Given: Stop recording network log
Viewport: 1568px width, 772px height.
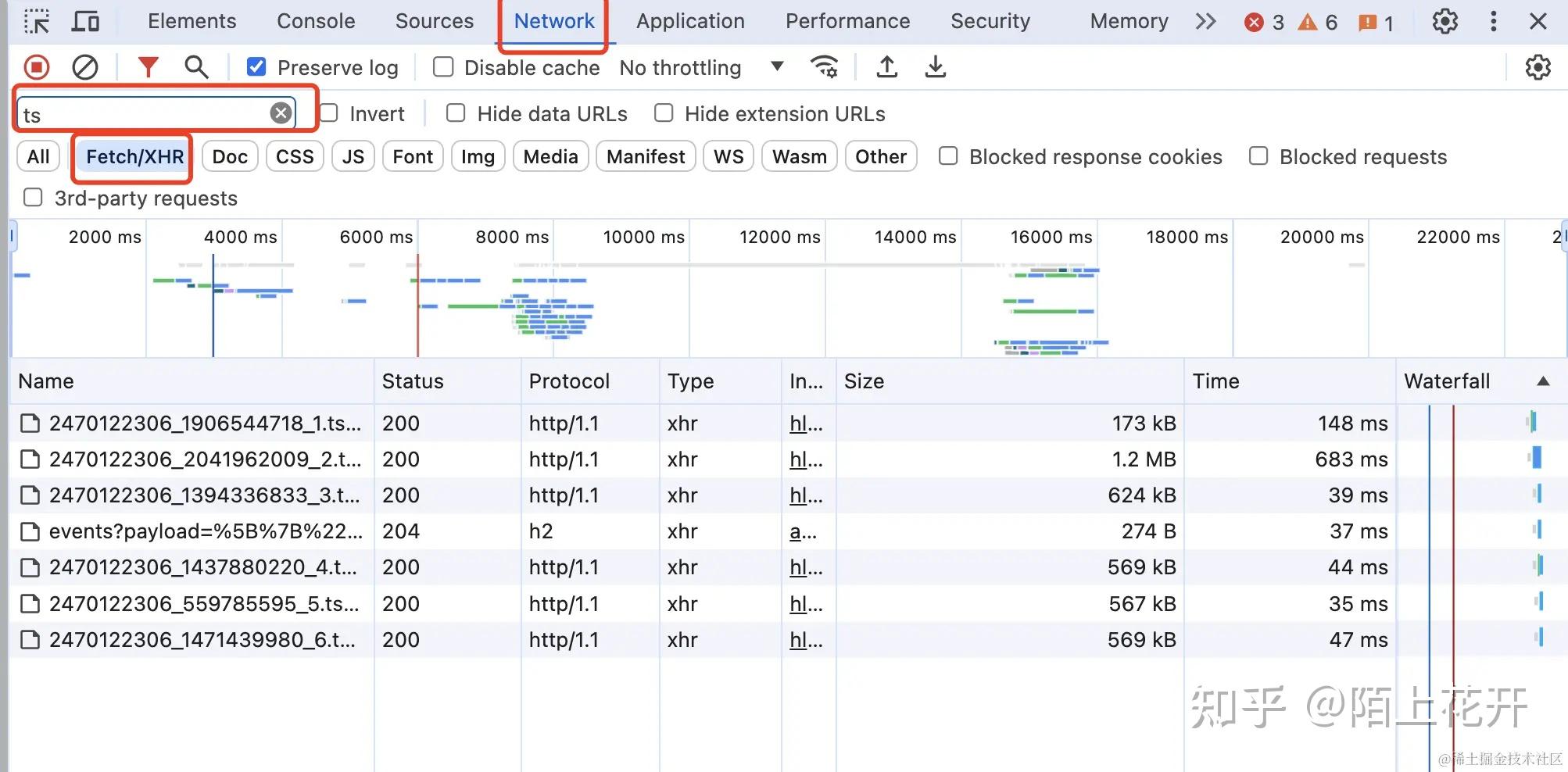Looking at the screenshot, I should point(36,68).
